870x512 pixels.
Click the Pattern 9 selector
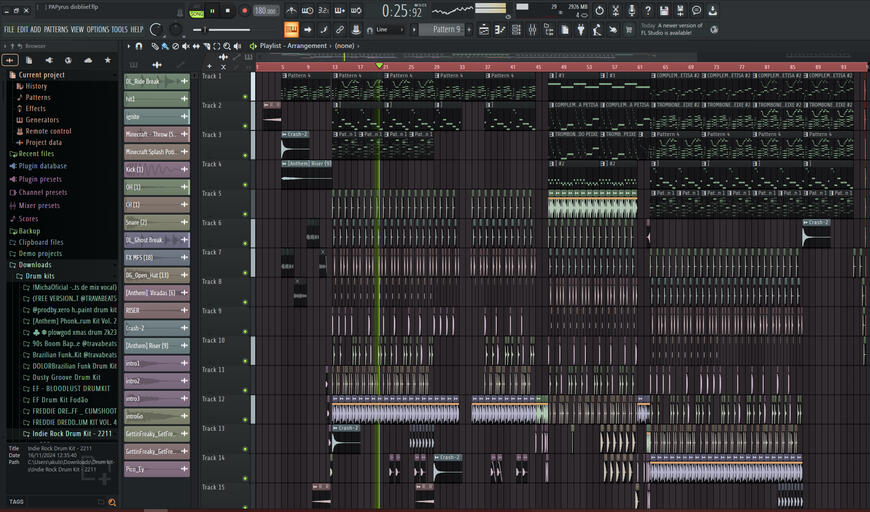(x=442, y=29)
